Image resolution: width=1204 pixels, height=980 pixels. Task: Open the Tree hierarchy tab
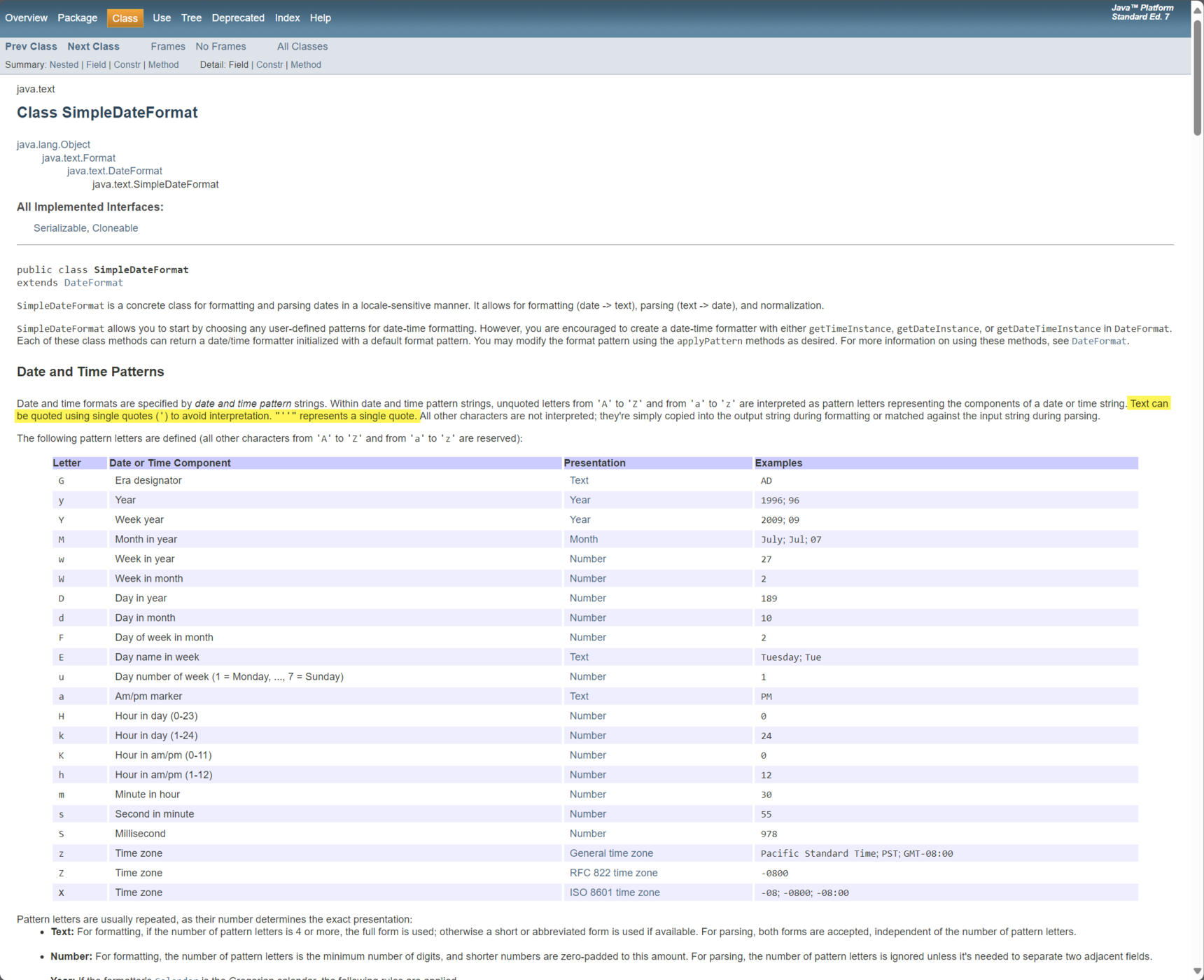point(191,18)
